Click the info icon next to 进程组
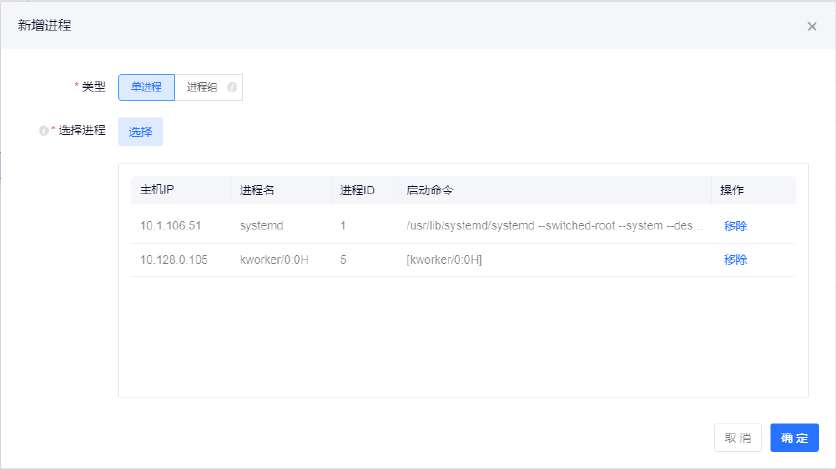Image resolution: width=836 pixels, height=469 pixels. pyautogui.click(x=232, y=87)
